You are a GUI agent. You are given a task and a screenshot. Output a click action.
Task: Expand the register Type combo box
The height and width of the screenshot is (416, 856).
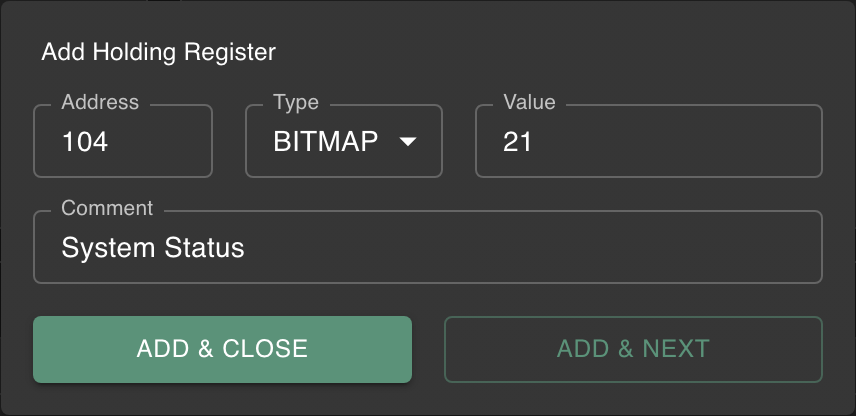(x=343, y=142)
